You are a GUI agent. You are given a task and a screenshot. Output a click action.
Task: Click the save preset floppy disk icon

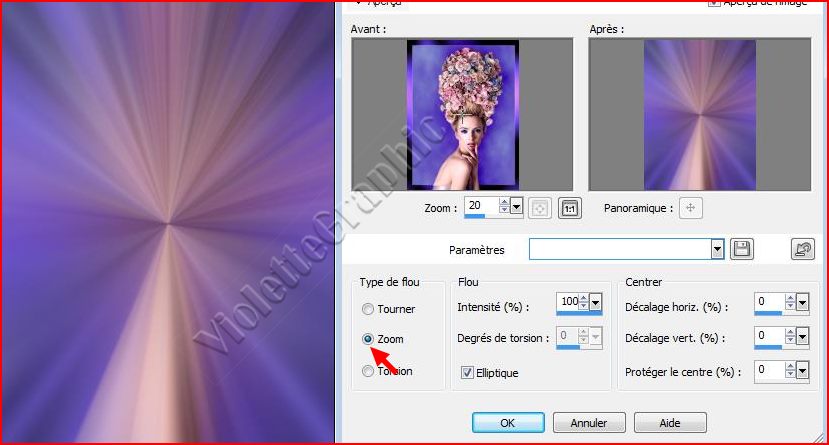pos(741,249)
